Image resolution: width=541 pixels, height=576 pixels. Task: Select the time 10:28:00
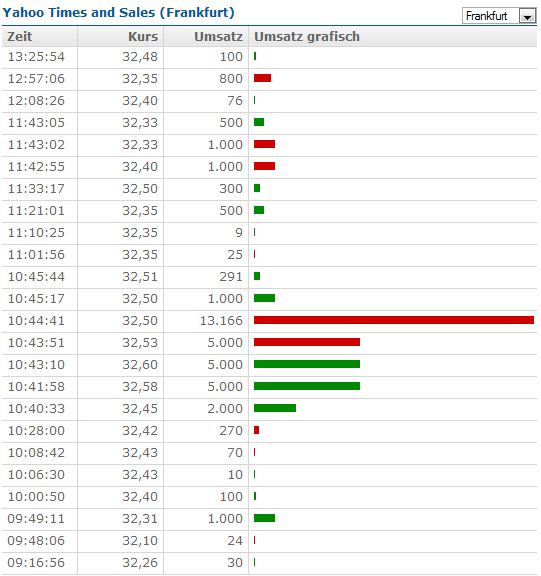pos(36,431)
